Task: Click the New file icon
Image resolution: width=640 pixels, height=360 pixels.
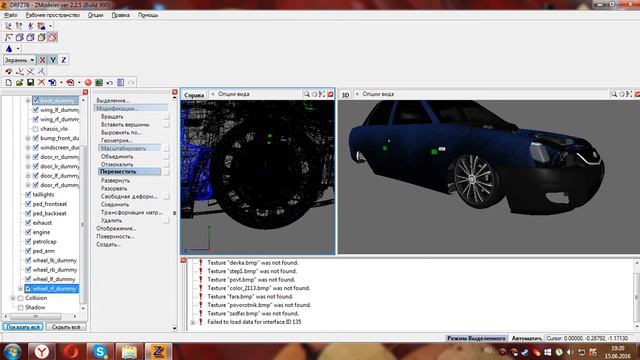Action: coord(9,82)
